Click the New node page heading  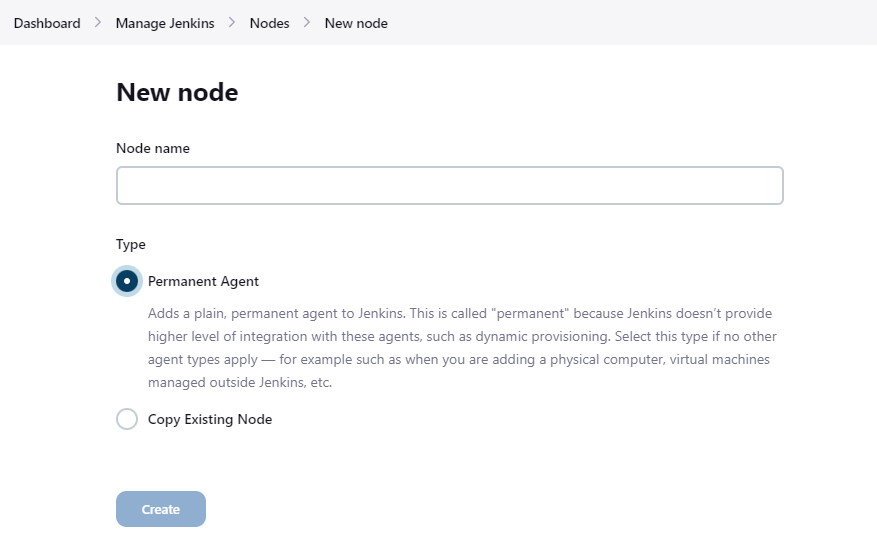[x=177, y=92]
